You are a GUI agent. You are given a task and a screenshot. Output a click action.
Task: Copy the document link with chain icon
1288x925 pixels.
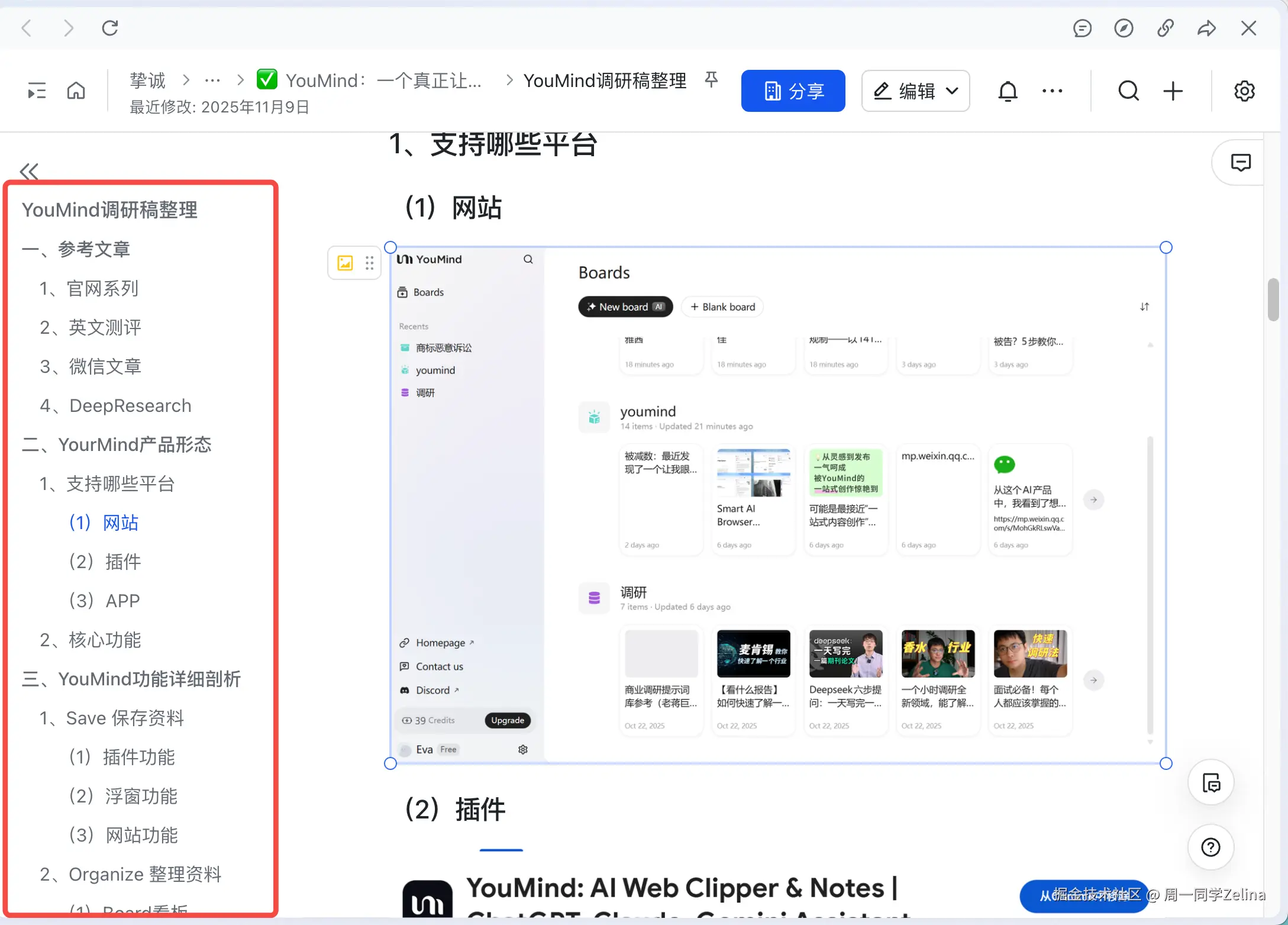coord(1165,28)
